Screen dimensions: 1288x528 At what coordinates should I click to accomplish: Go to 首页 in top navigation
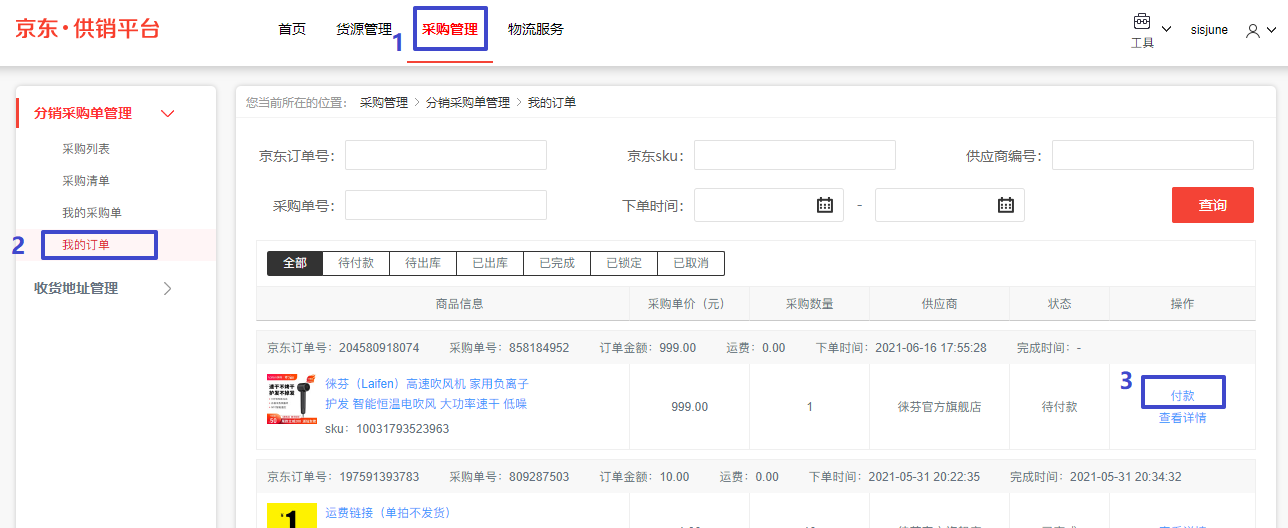click(292, 29)
